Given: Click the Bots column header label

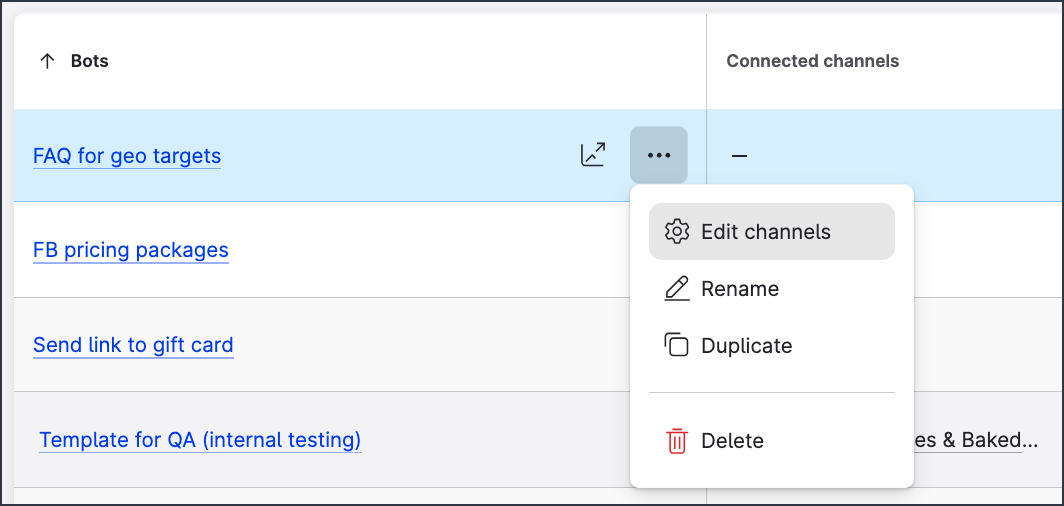Looking at the screenshot, I should coord(90,61).
